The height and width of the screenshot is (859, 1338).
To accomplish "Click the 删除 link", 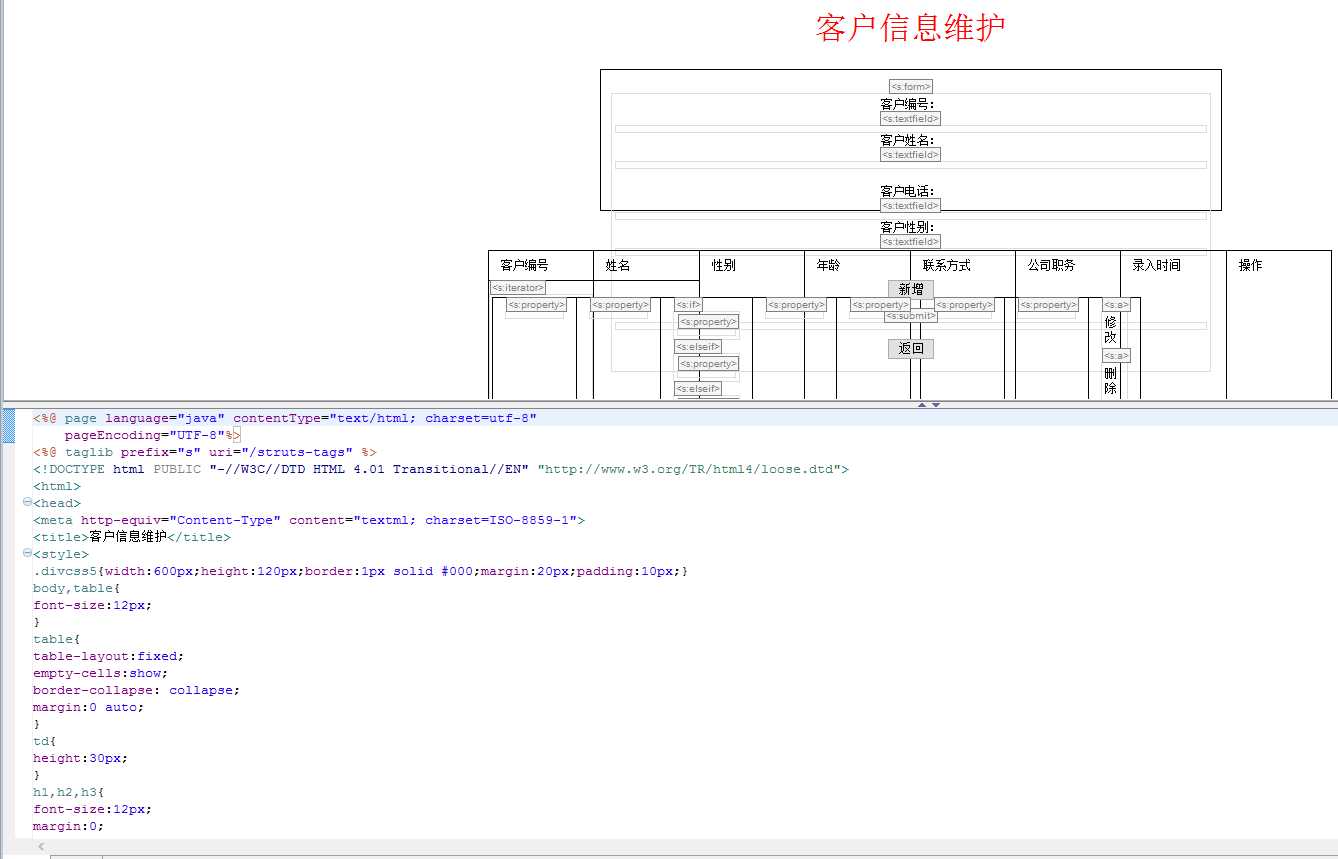I will coord(1110,381).
